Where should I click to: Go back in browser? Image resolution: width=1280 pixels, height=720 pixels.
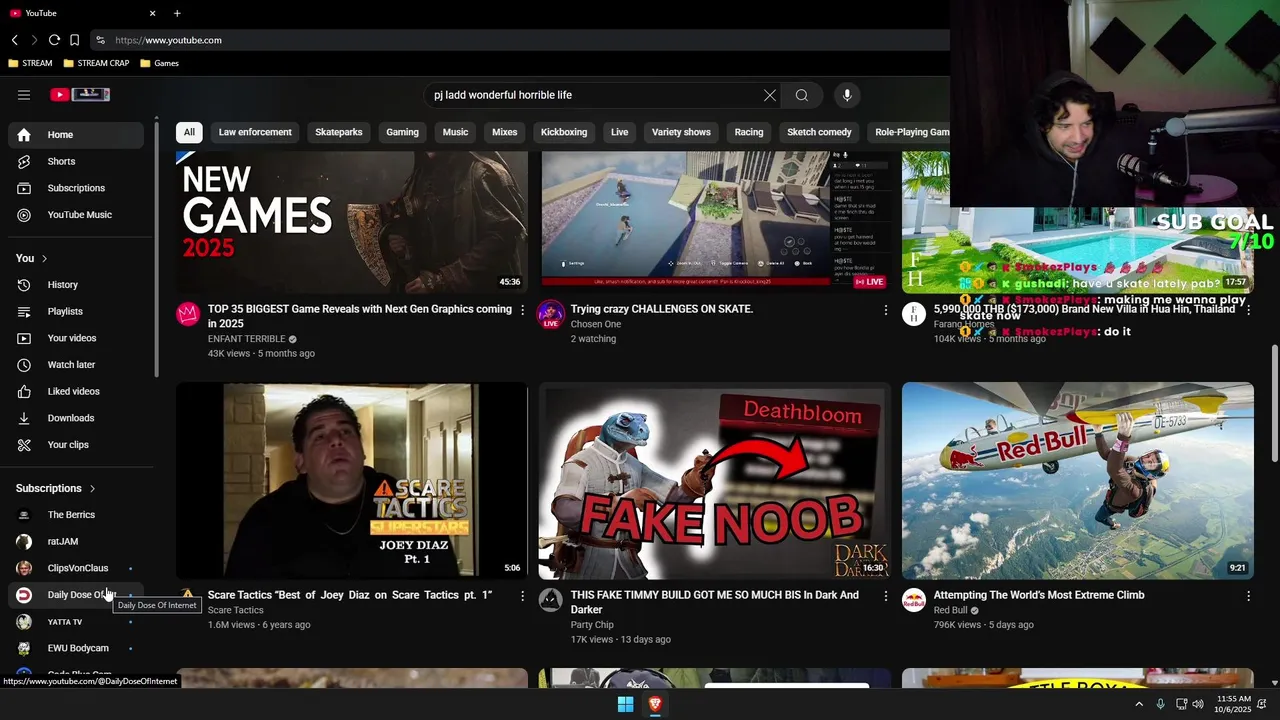click(x=15, y=40)
